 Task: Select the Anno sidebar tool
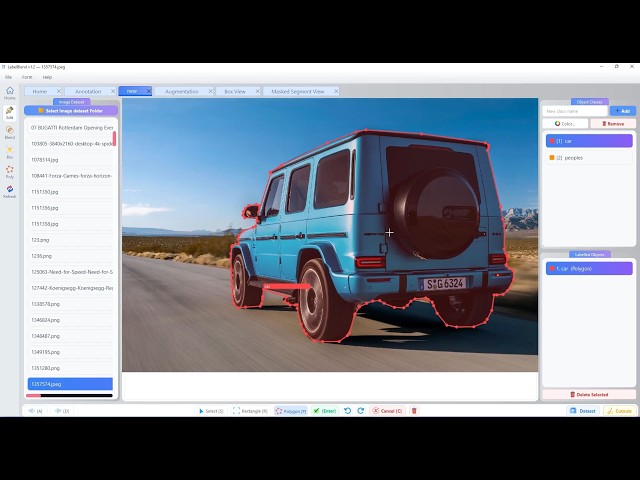tap(9, 113)
